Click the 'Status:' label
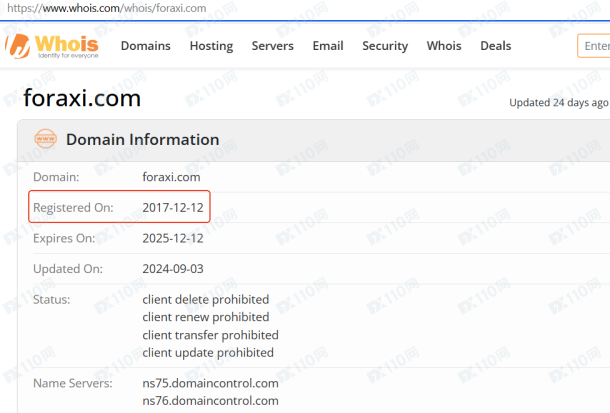 52,299
